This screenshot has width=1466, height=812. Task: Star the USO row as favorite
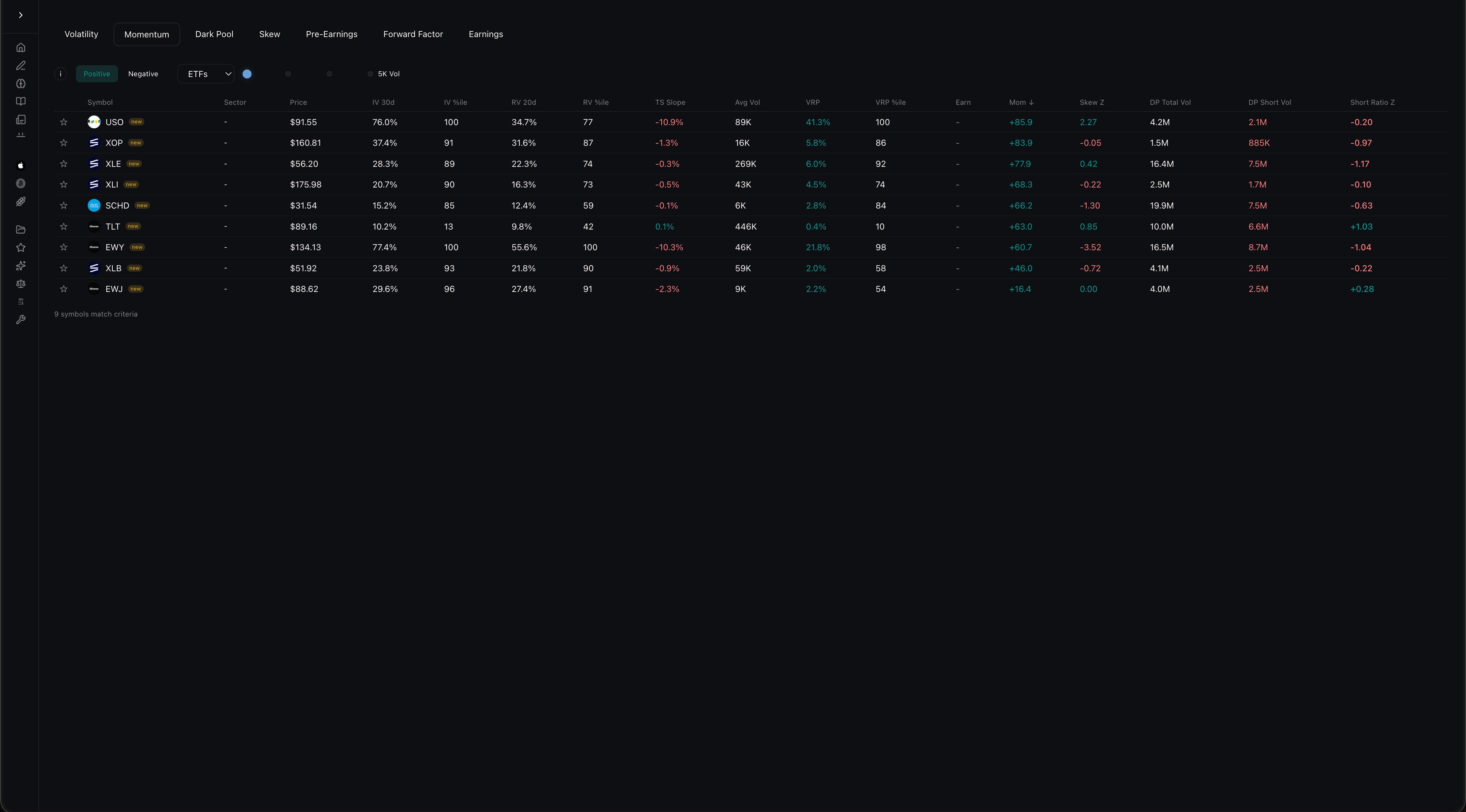coord(64,122)
